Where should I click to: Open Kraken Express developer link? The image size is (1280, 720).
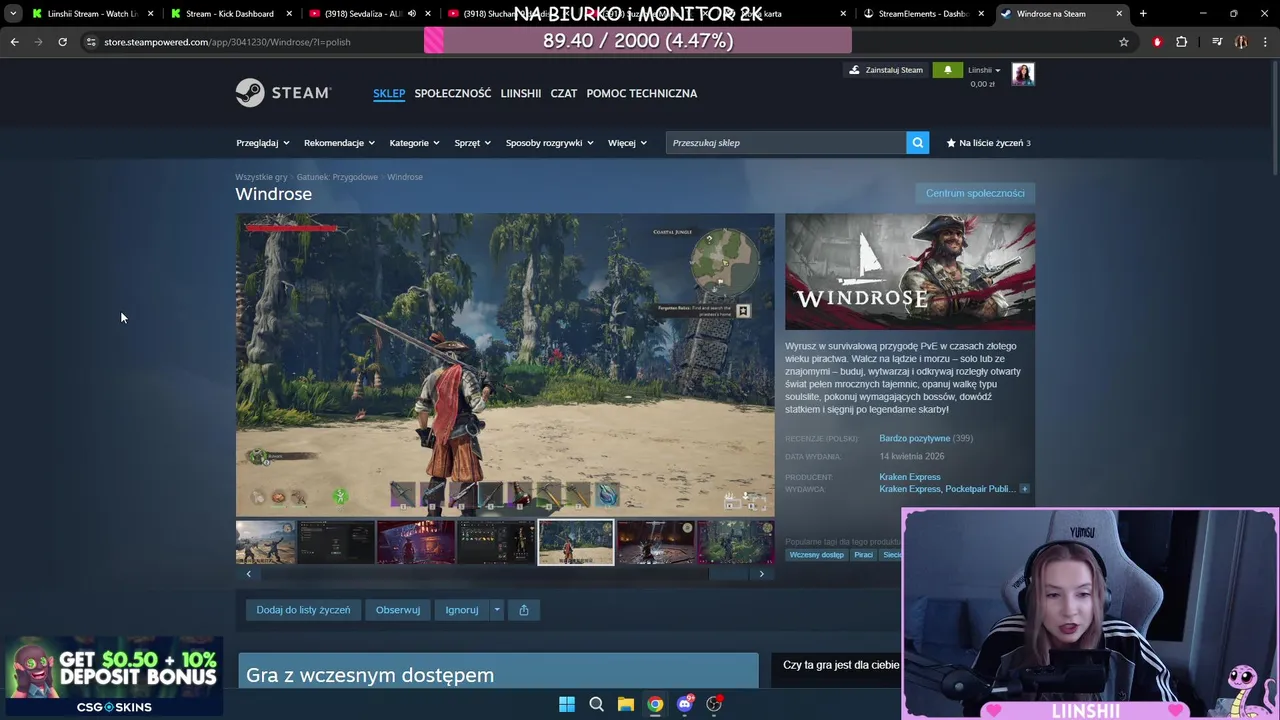coord(910,477)
